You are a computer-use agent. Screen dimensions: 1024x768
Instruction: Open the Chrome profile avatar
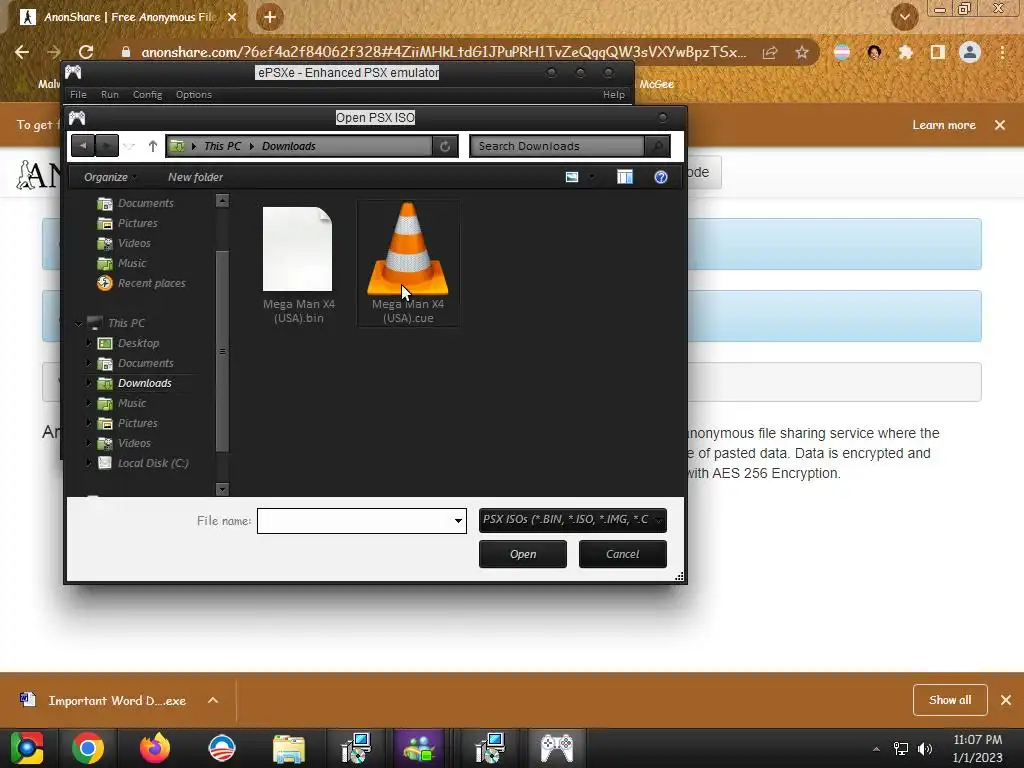[x=970, y=52]
